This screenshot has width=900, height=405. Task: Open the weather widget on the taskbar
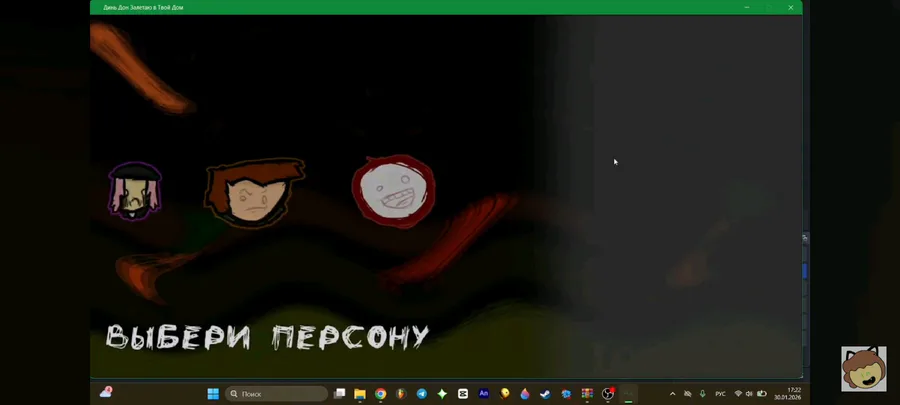click(x=106, y=393)
